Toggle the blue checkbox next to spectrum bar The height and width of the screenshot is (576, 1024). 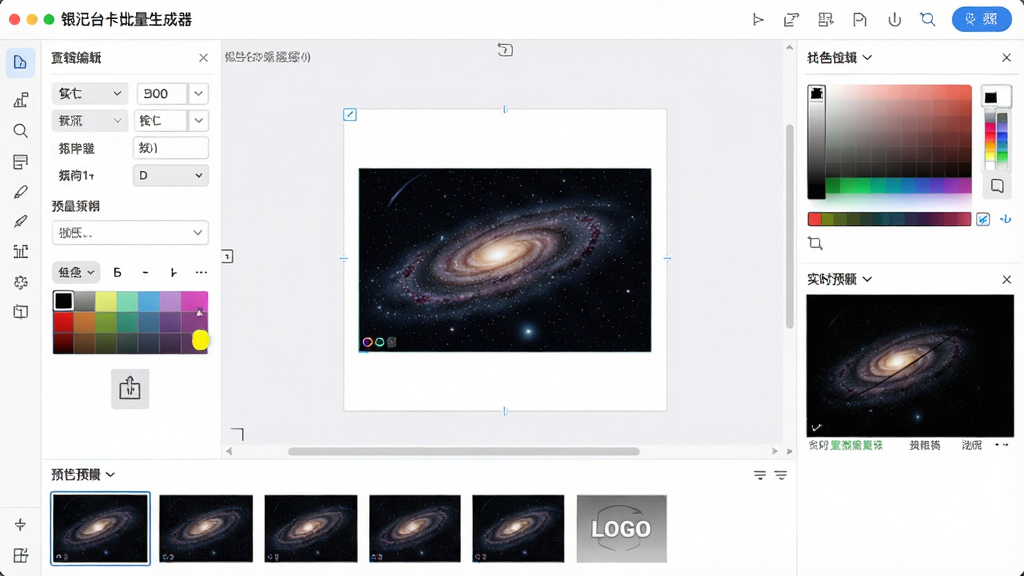[x=983, y=219]
